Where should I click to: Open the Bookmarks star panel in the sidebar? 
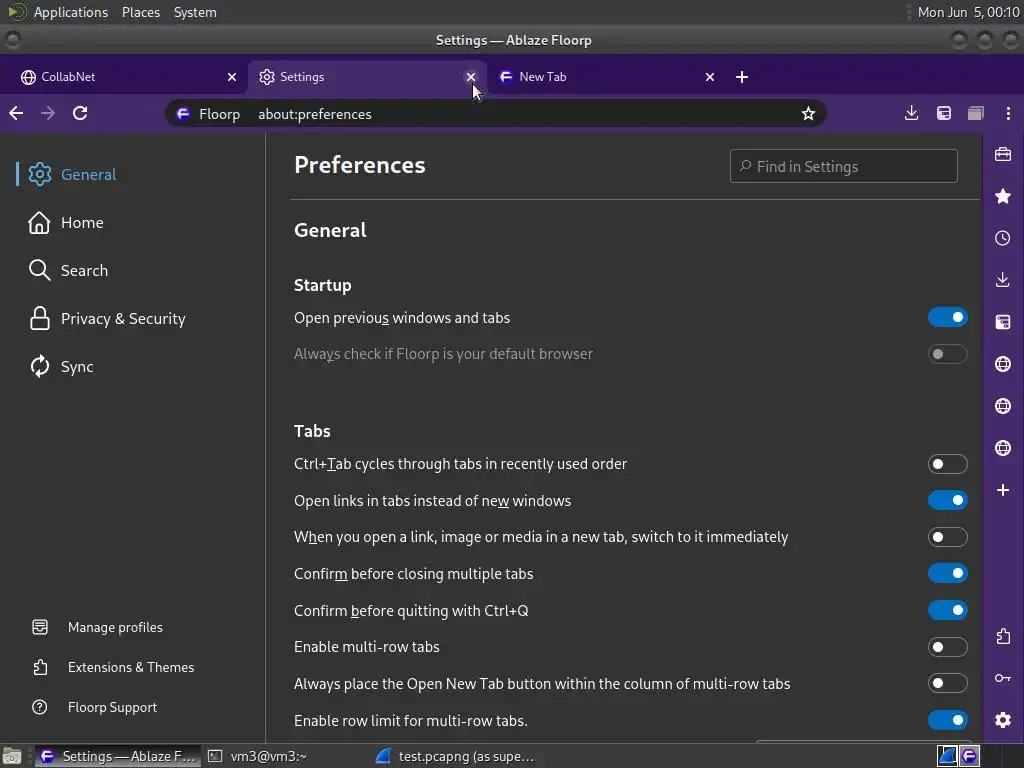point(1003,196)
